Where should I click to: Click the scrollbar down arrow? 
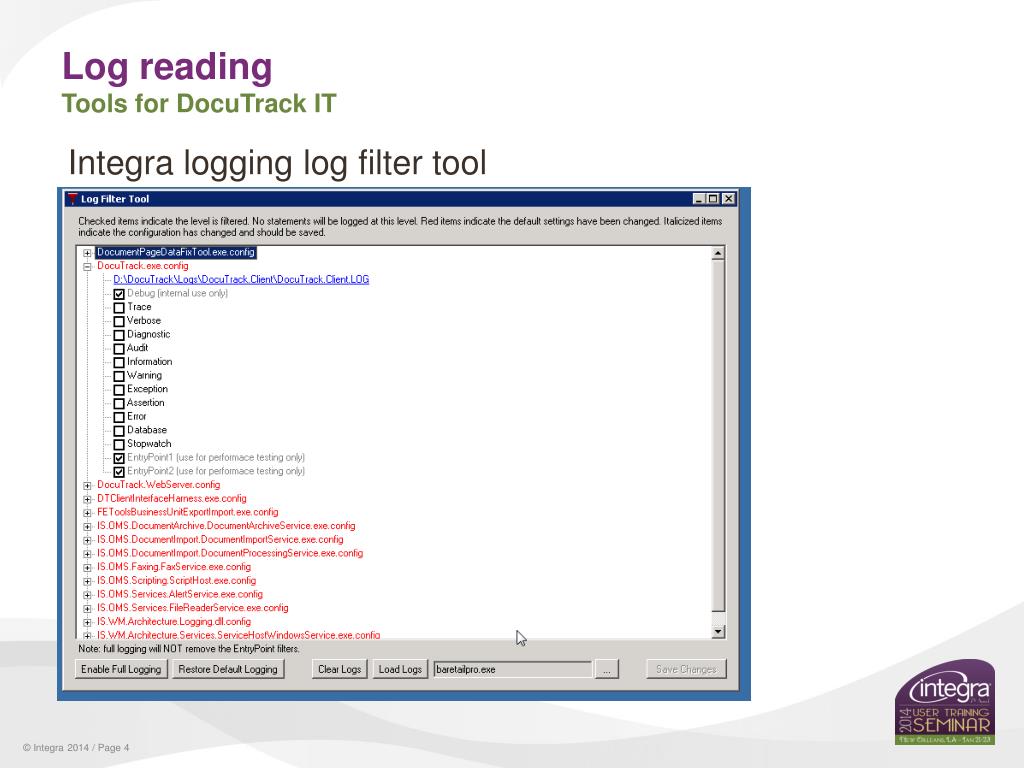pyautogui.click(x=717, y=632)
